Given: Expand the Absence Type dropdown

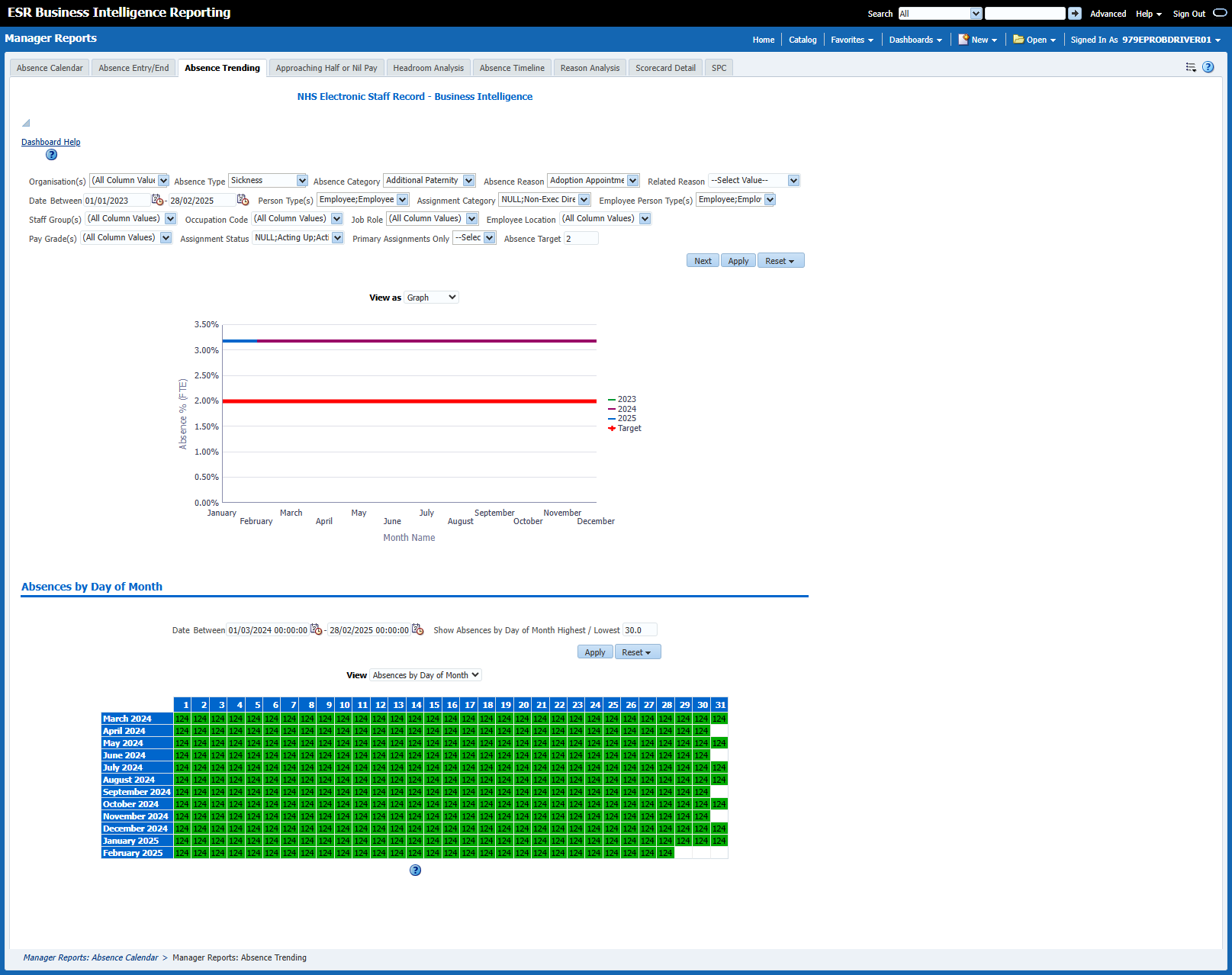Looking at the screenshot, I should click(x=302, y=181).
